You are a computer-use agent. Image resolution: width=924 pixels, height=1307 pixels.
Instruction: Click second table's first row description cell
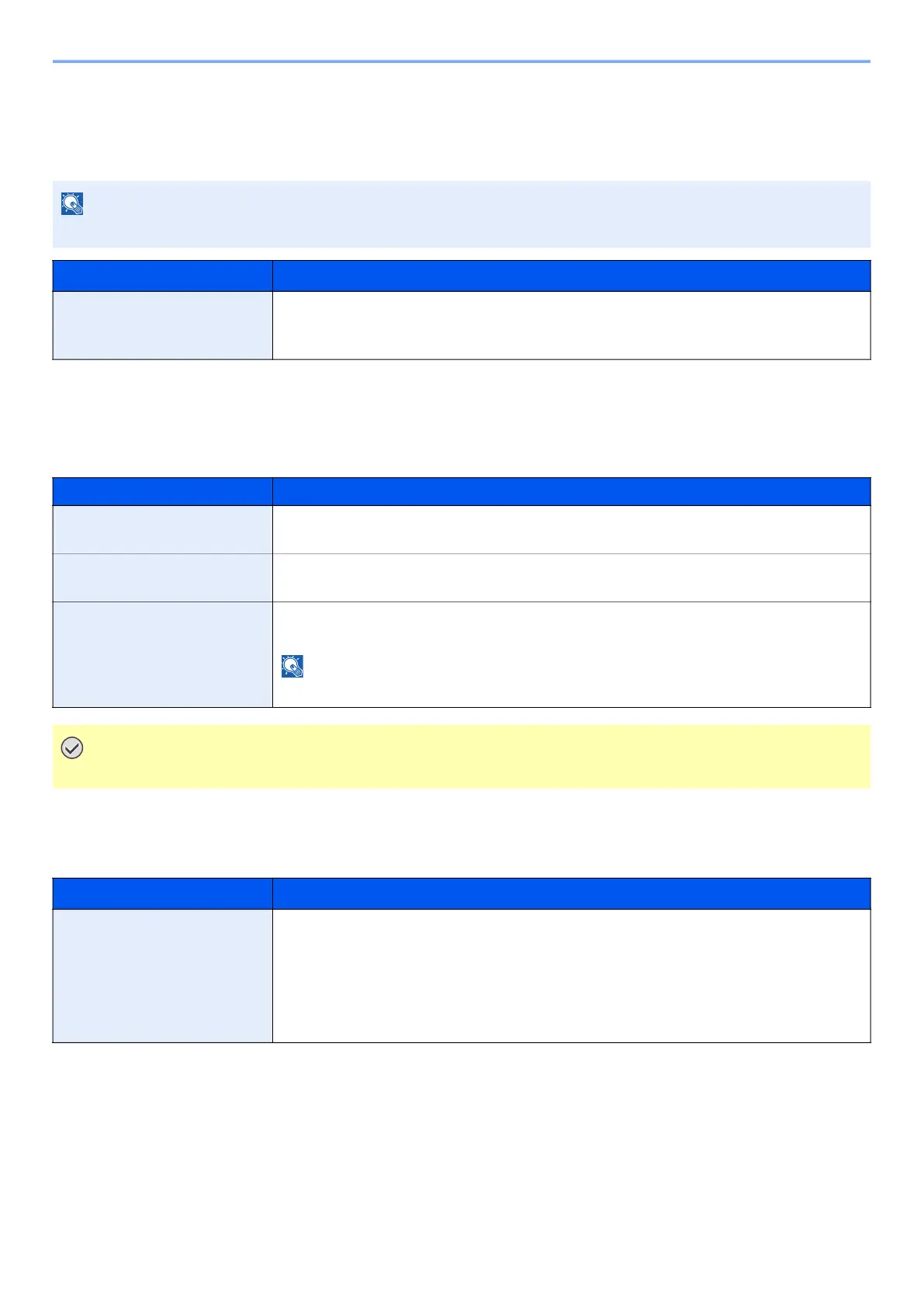[572, 529]
